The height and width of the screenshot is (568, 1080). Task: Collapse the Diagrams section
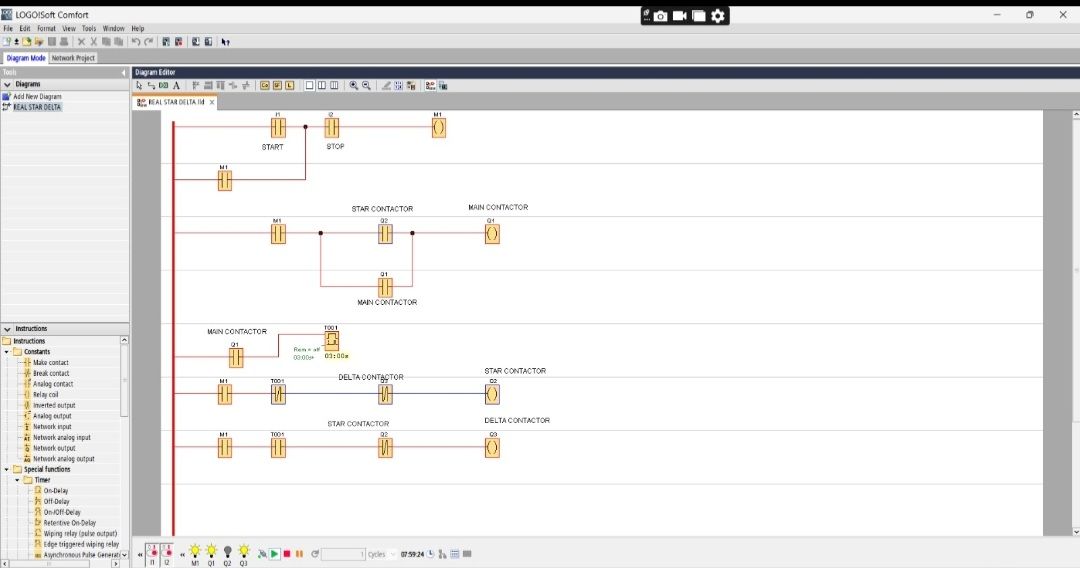point(8,84)
